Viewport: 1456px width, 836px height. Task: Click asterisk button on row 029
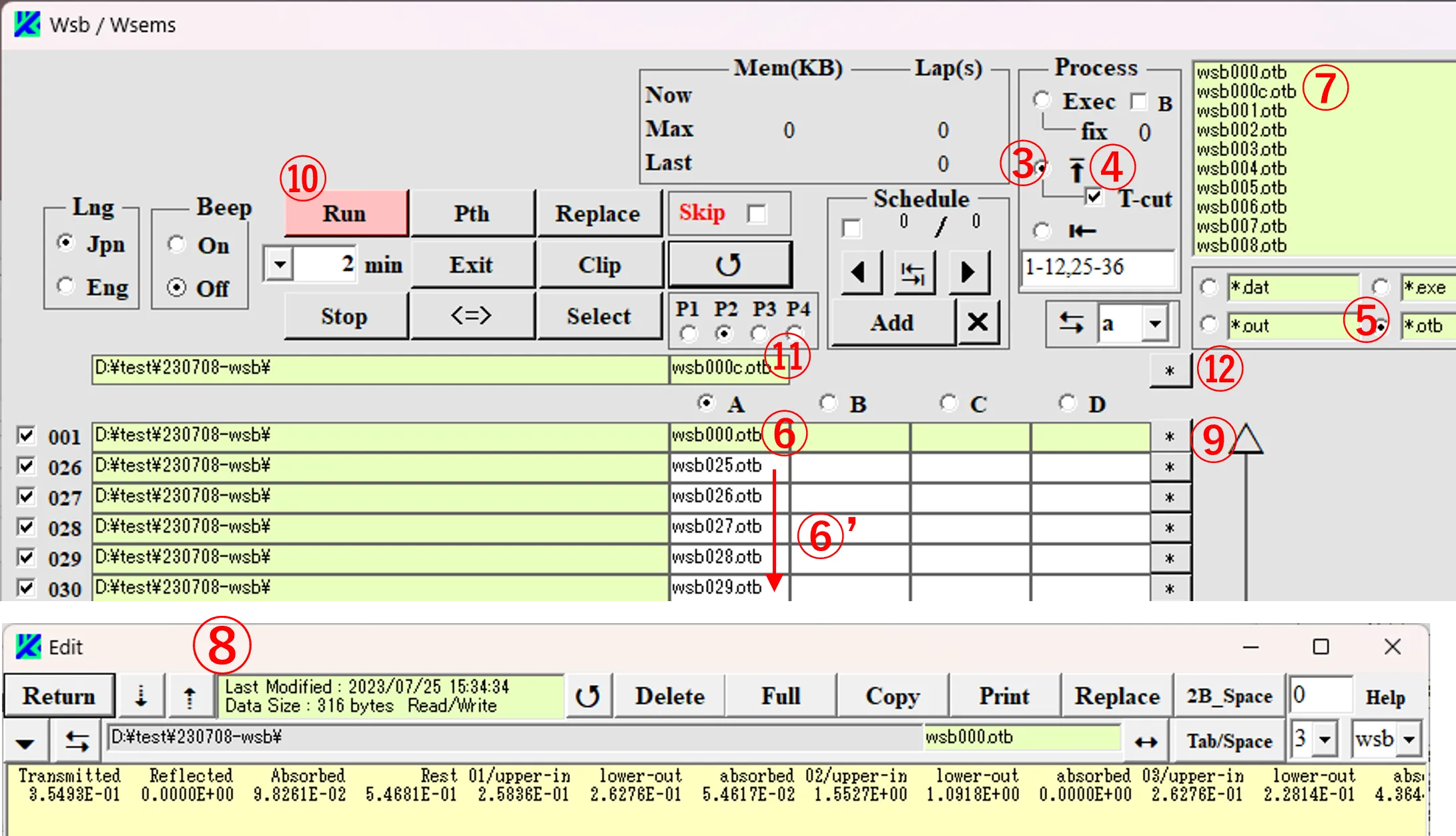pyautogui.click(x=1170, y=558)
